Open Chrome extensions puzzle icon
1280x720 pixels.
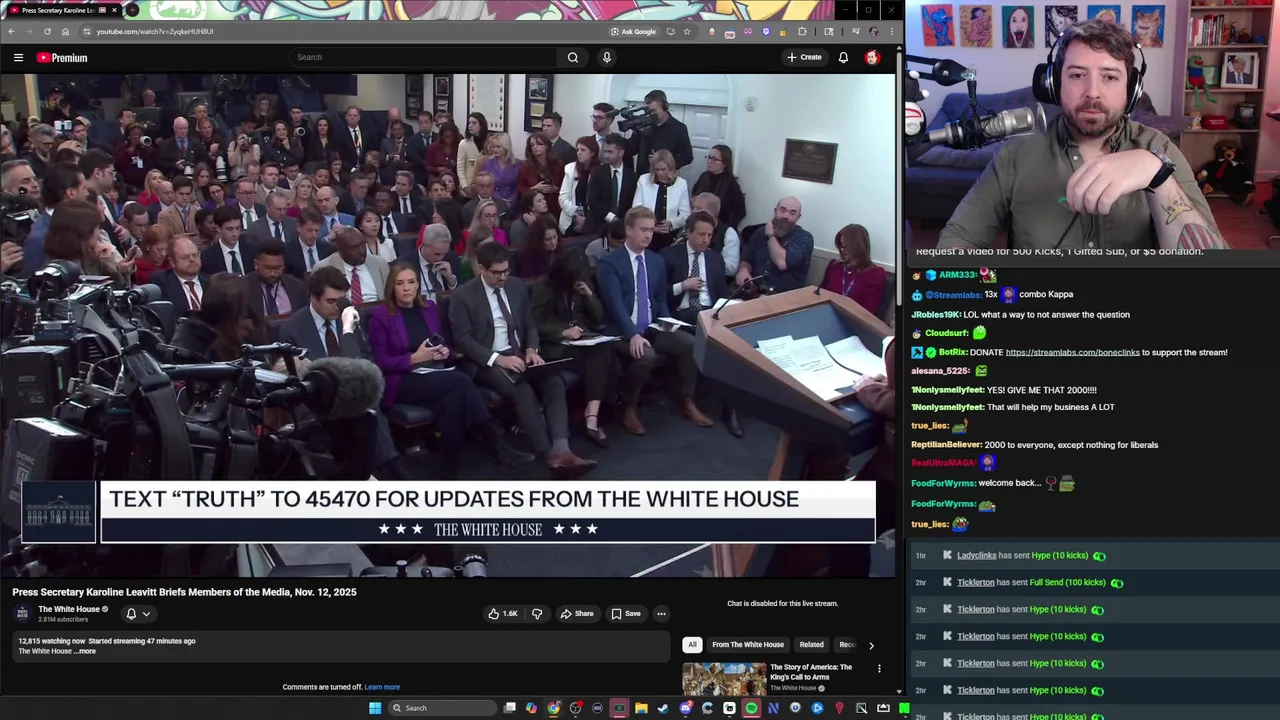tap(802, 31)
